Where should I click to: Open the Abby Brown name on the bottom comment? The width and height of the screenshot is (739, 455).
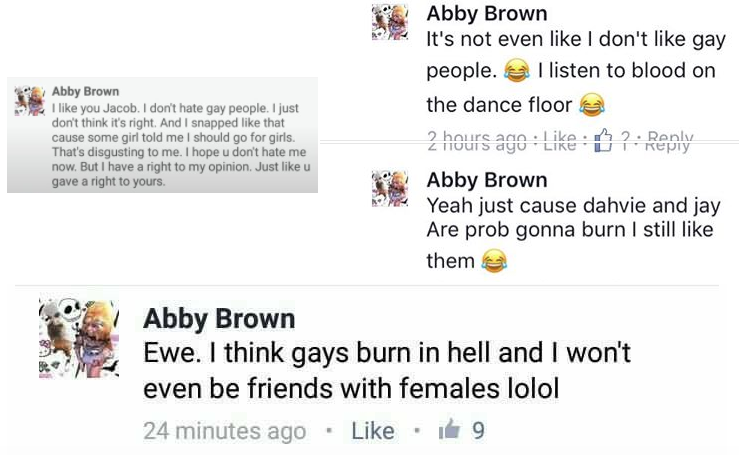[219, 319]
